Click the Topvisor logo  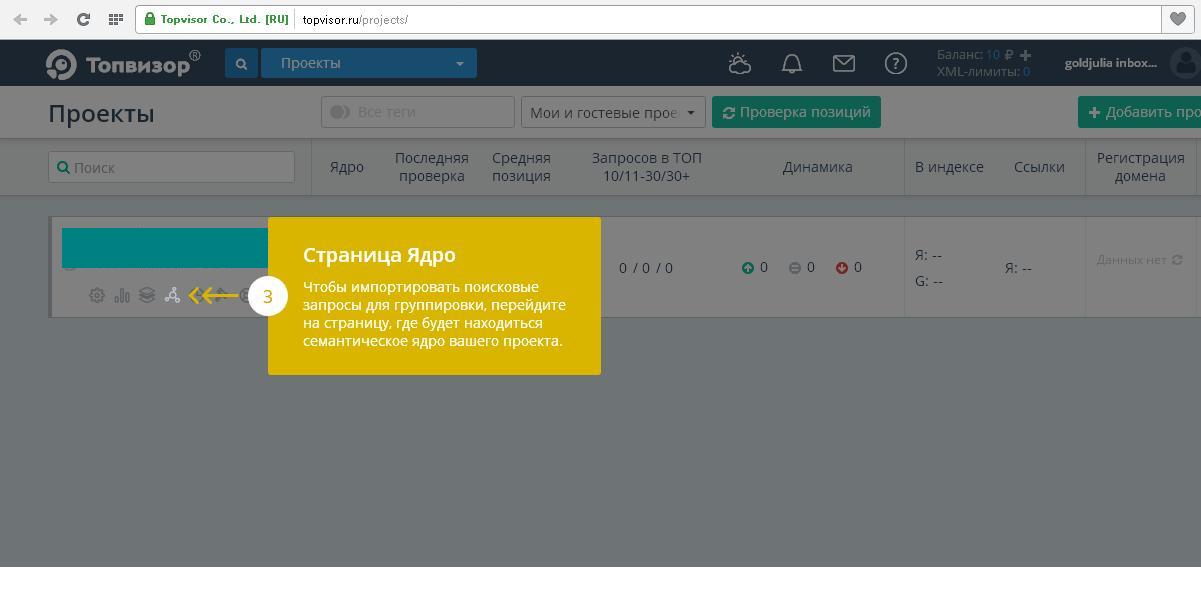pos(122,63)
